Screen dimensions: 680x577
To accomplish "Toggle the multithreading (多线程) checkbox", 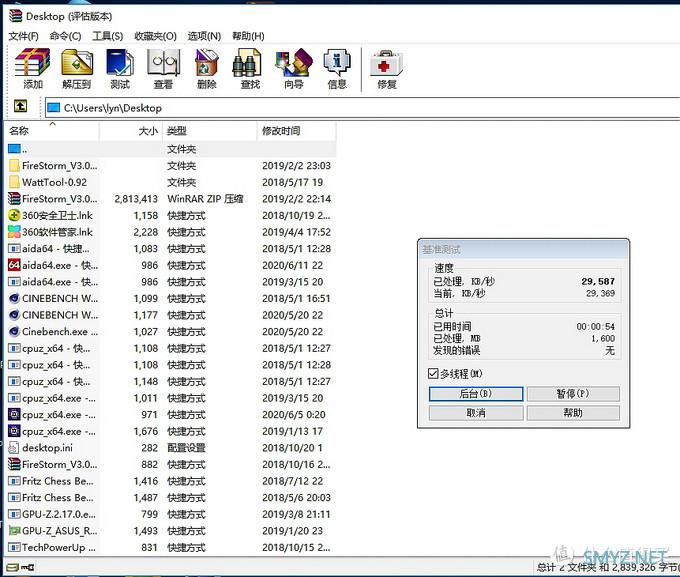I will pos(433,374).
